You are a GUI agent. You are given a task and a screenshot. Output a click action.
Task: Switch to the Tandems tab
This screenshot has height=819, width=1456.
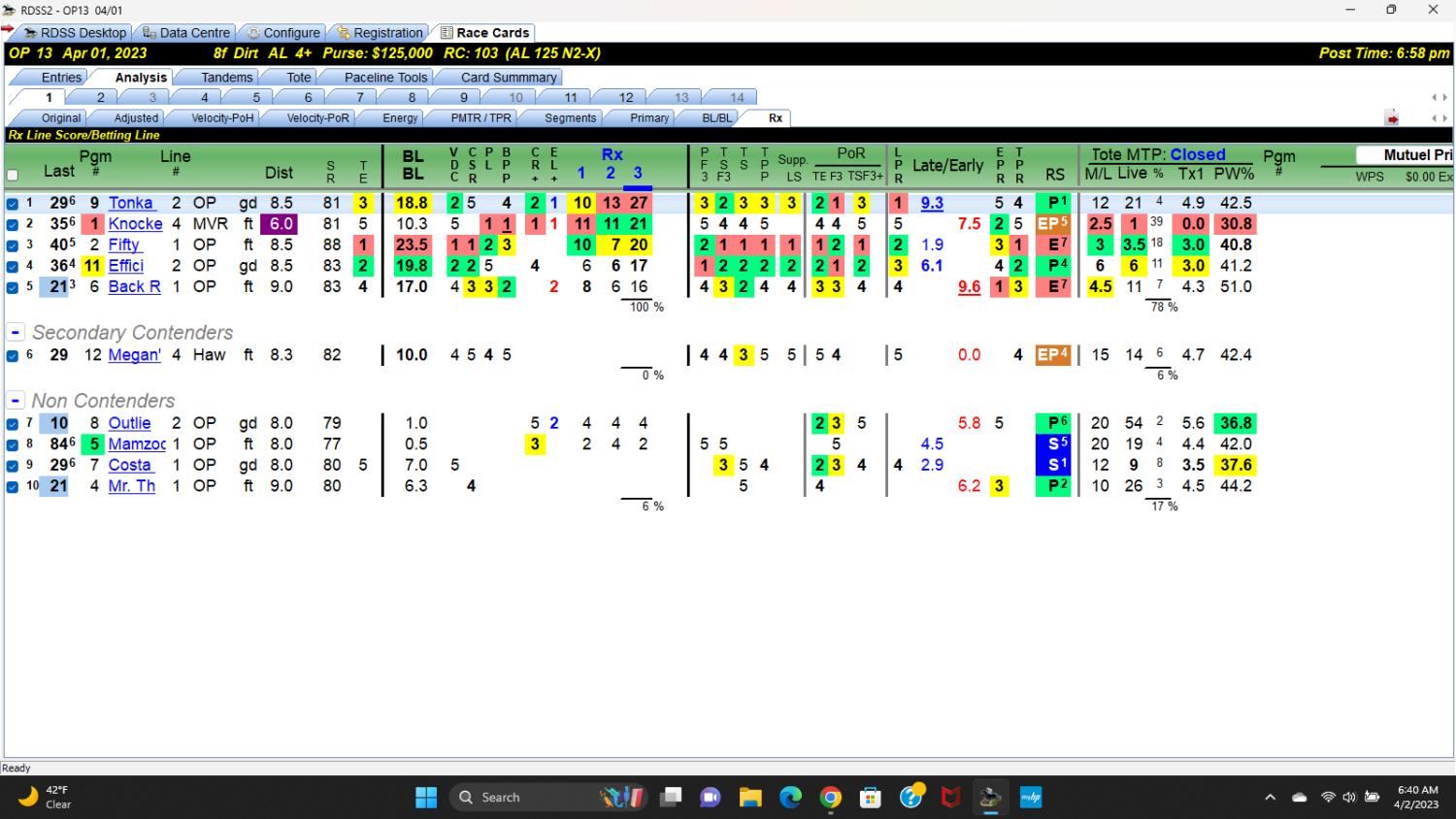click(226, 78)
